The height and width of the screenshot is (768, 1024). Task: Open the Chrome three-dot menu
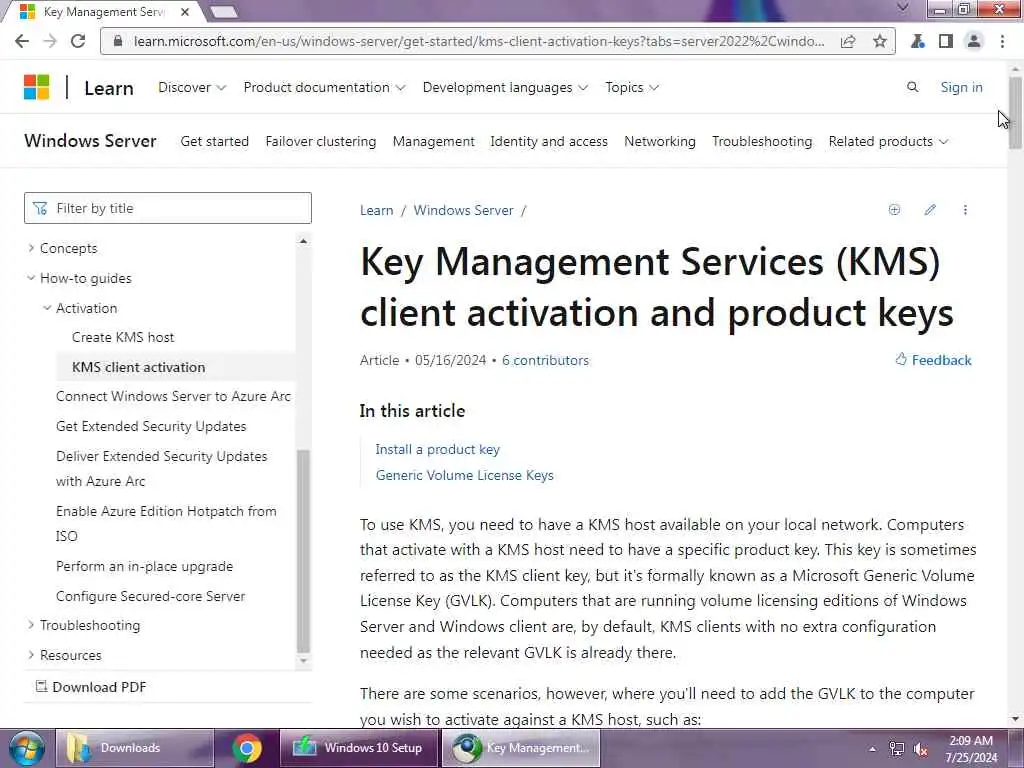pos(1002,41)
